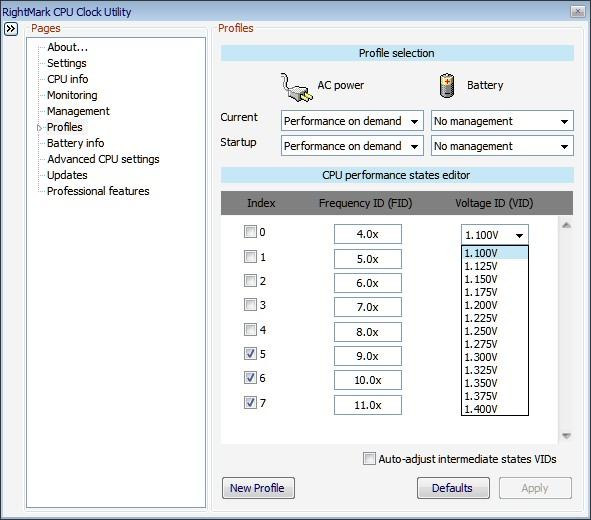This screenshot has width=591, height=520.
Task: Click the Defaults button
Action: (x=453, y=488)
